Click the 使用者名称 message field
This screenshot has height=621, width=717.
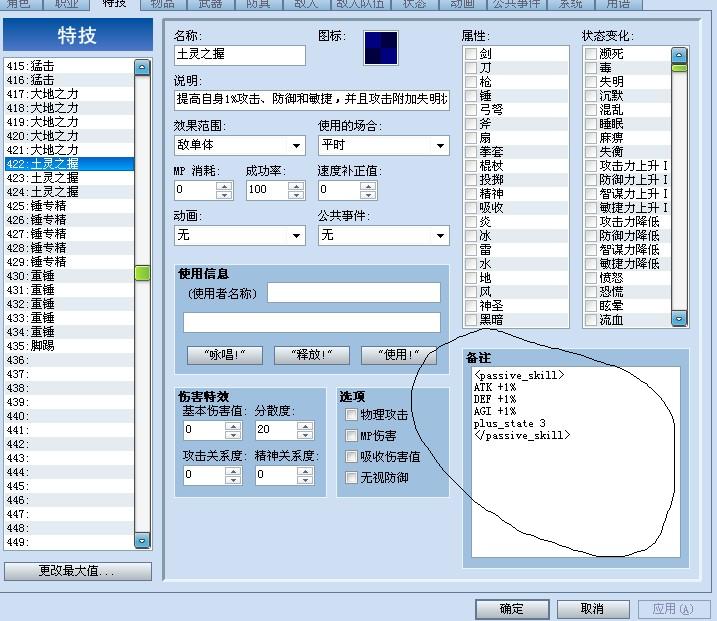click(x=354, y=293)
